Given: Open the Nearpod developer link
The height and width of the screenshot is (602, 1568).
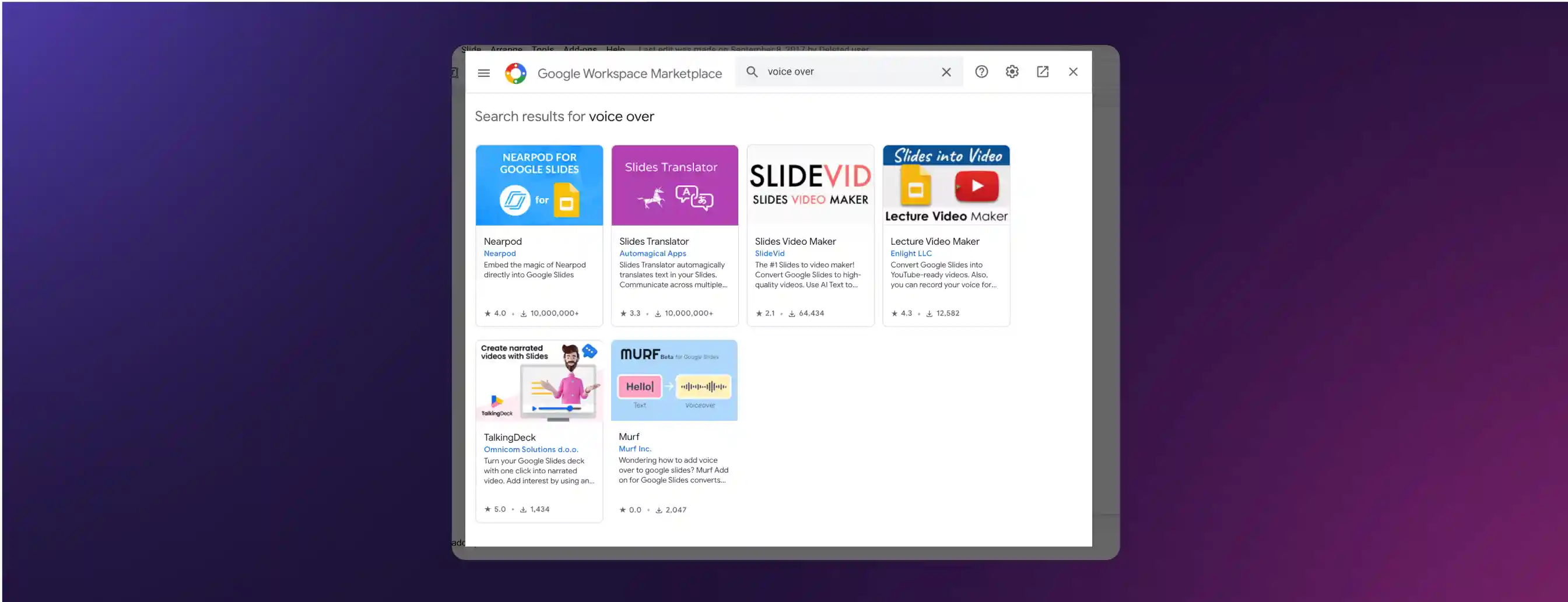Looking at the screenshot, I should pyautogui.click(x=500, y=254).
